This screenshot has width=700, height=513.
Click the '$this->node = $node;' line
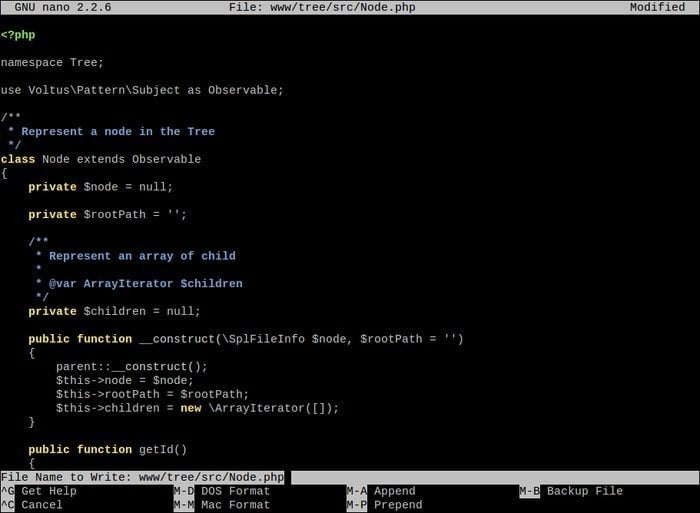[x=125, y=380]
